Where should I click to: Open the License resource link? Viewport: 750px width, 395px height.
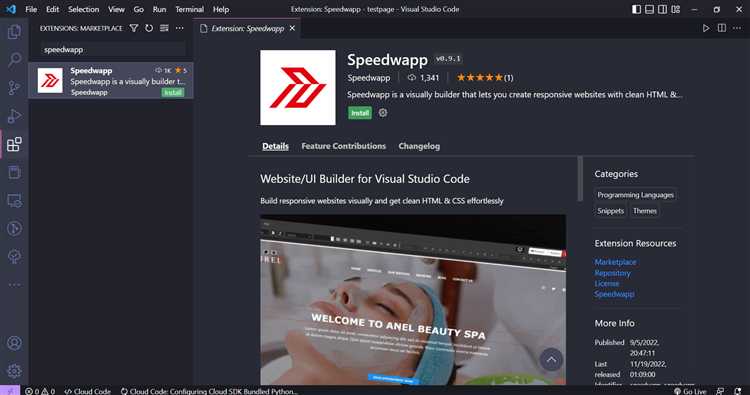pyautogui.click(x=607, y=284)
